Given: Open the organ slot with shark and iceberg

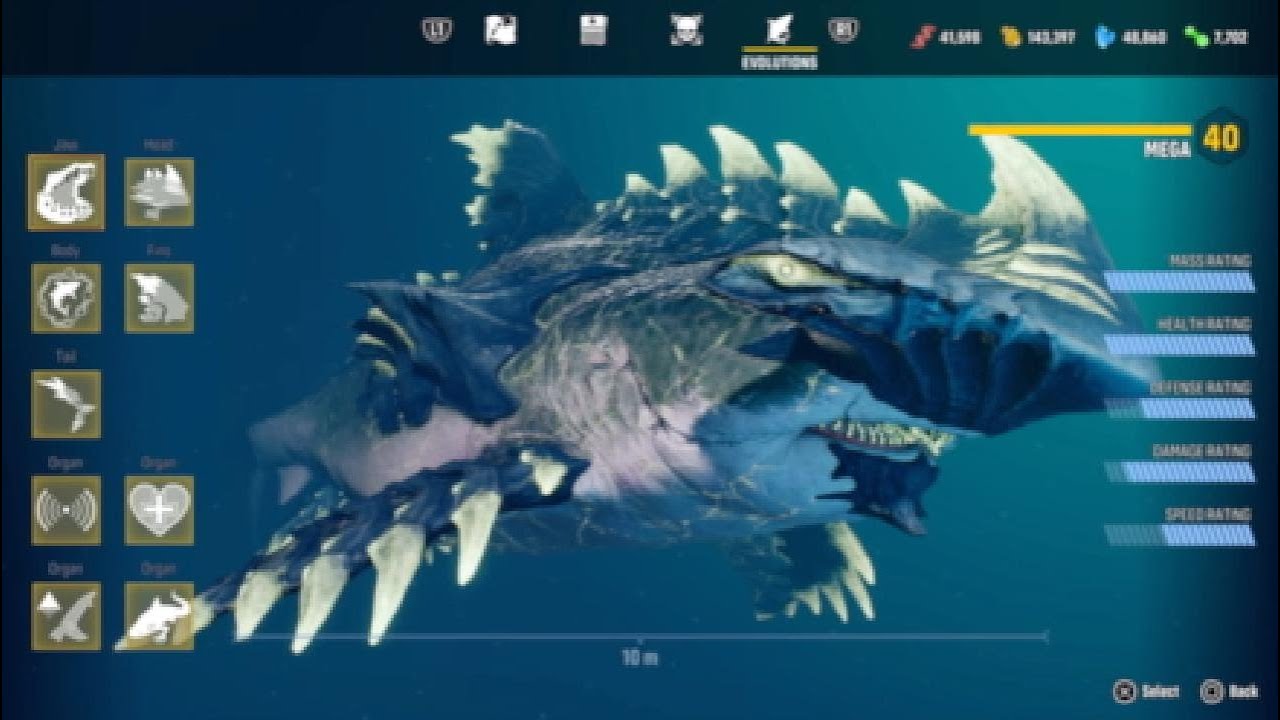Looking at the screenshot, I should tap(65, 616).
